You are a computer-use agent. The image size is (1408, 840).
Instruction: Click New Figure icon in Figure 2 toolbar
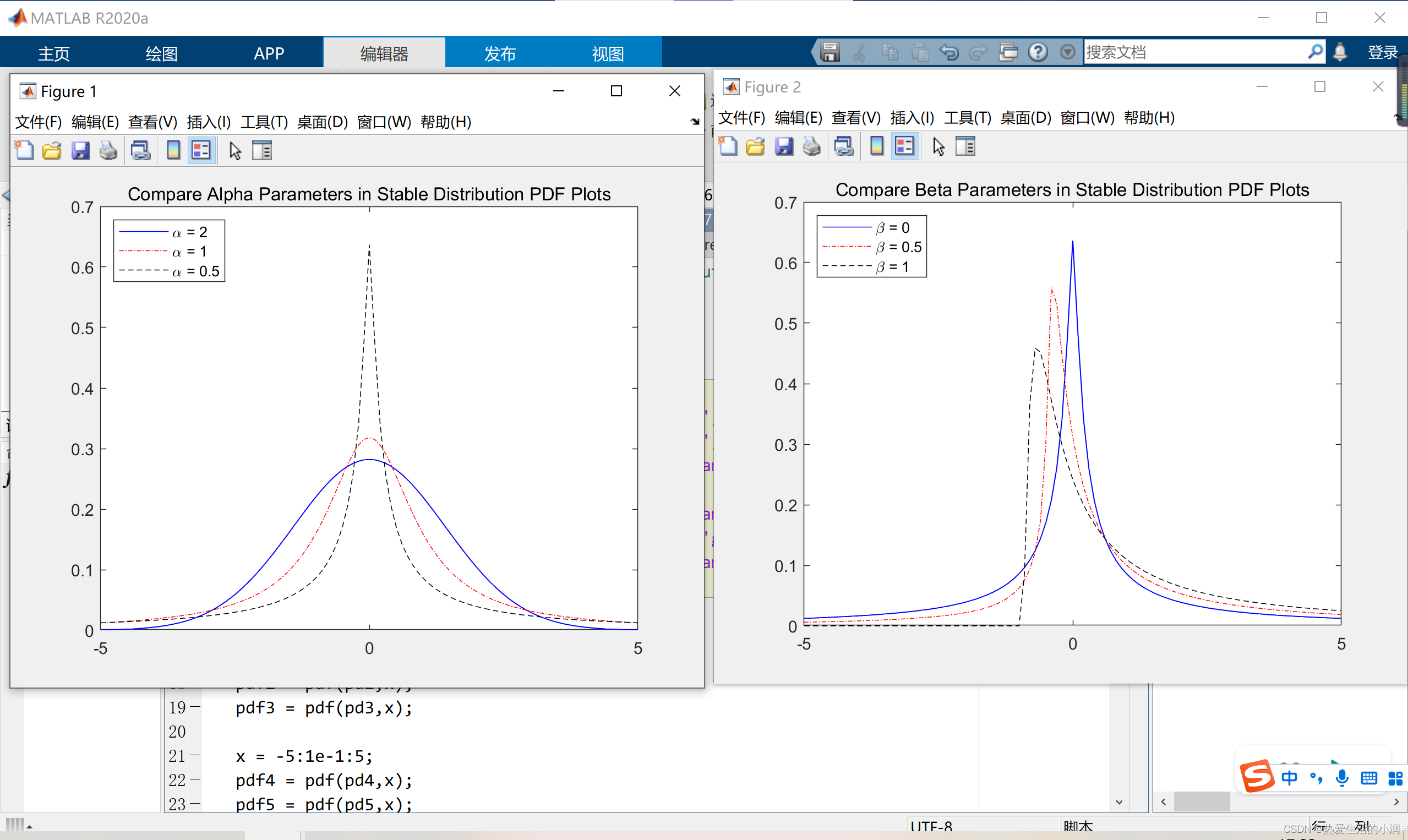click(x=728, y=146)
